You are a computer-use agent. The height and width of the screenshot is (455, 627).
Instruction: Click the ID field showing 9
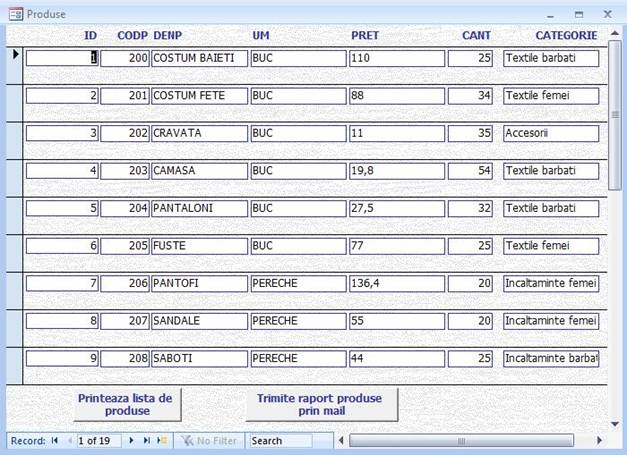(62, 359)
